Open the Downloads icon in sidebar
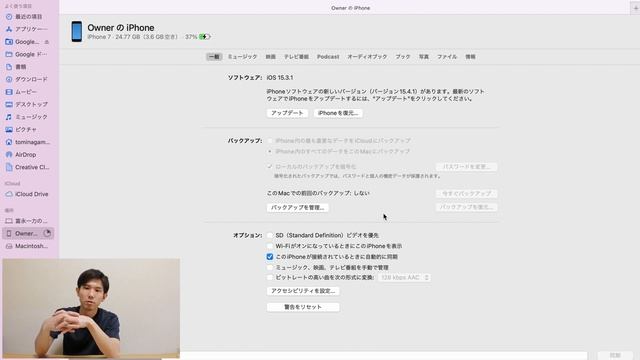Image resolution: width=640 pixels, height=360 pixels. coord(9,79)
